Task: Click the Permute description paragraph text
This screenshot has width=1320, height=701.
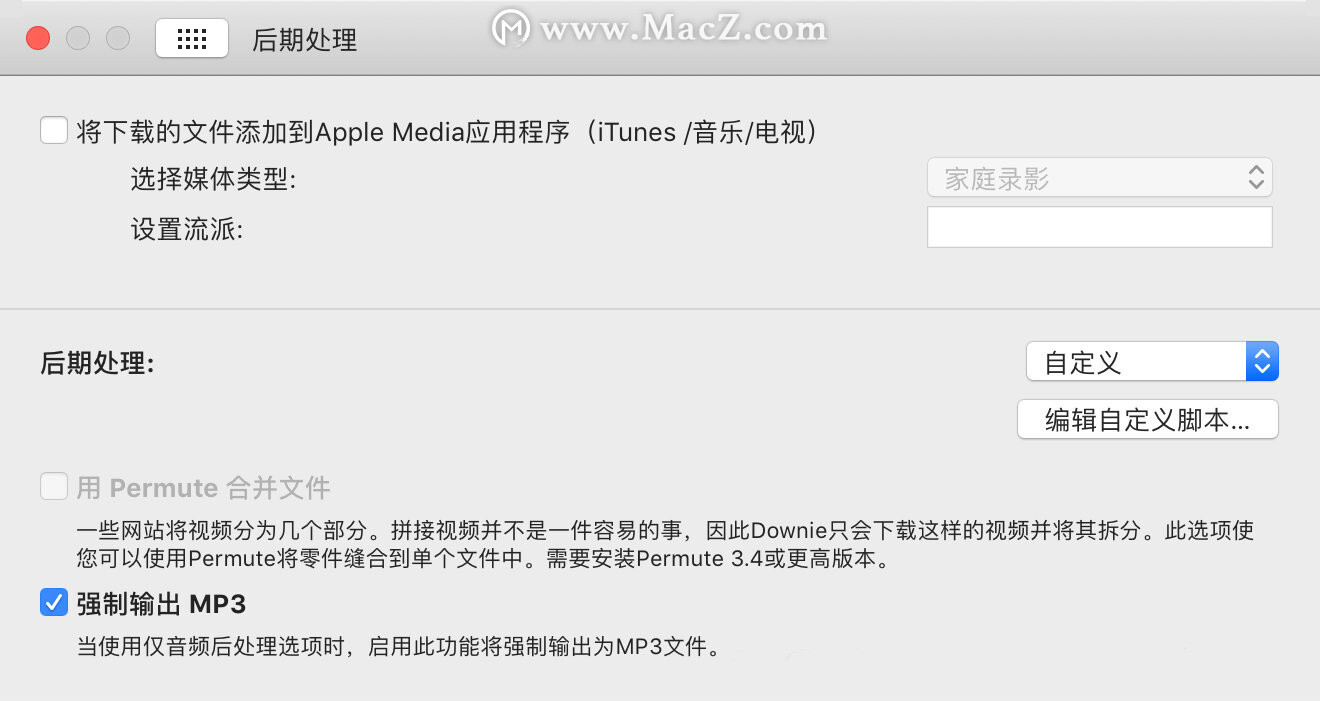Action: (x=665, y=544)
